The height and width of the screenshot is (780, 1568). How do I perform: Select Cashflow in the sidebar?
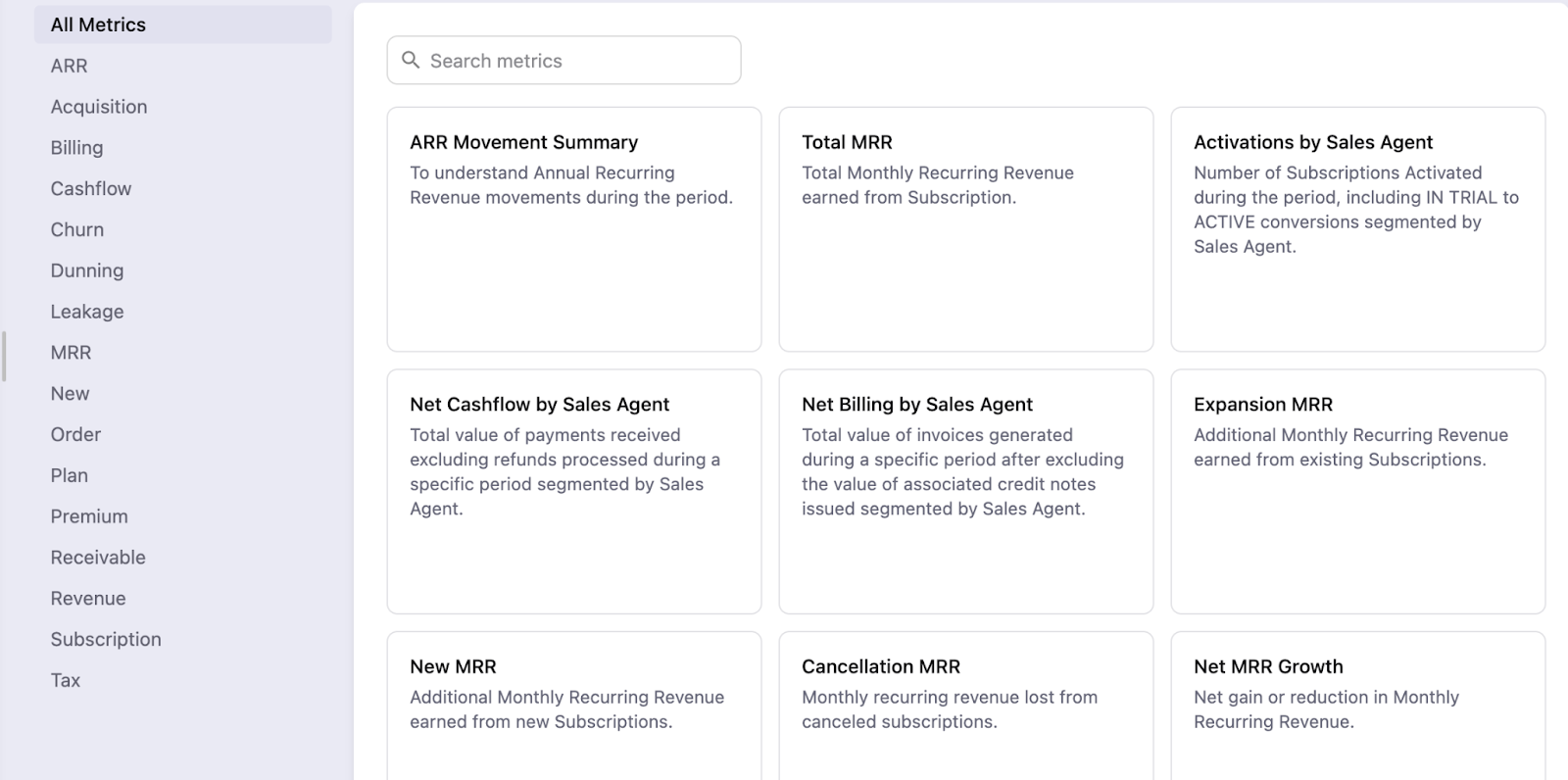91,188
